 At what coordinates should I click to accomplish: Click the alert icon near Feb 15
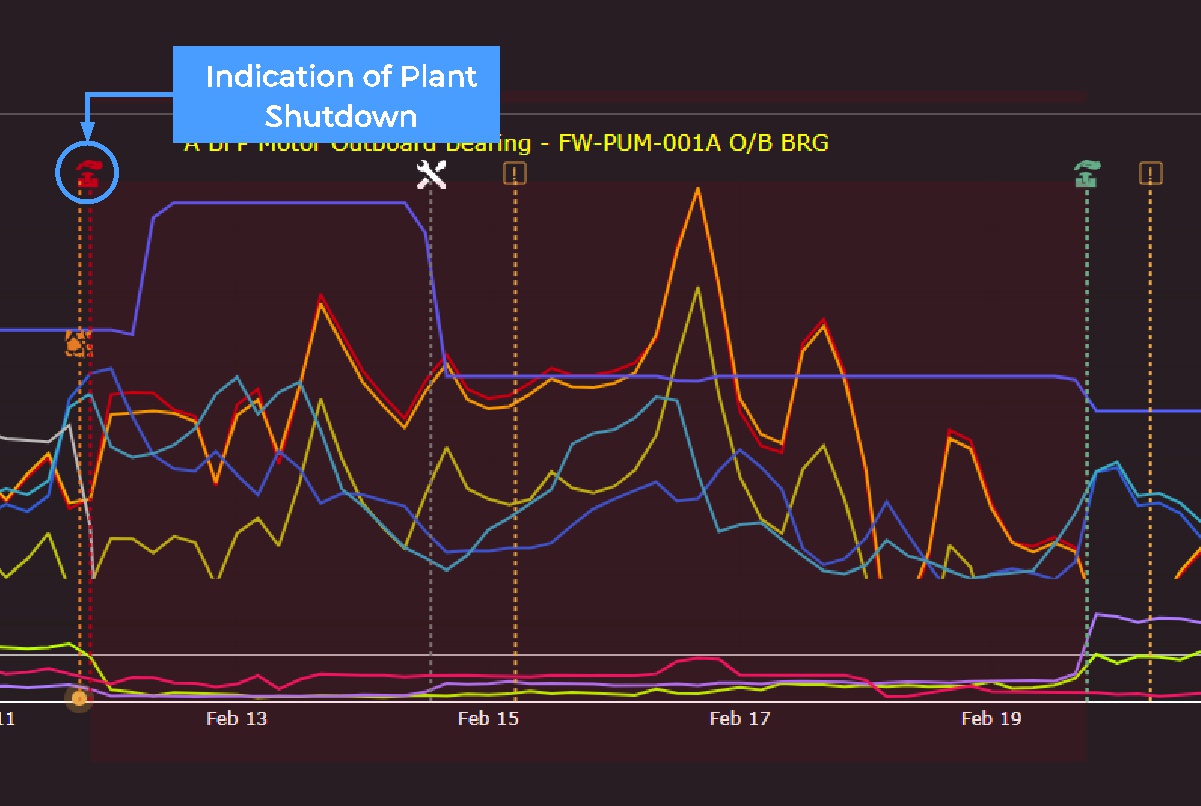click(x=515, y=174)
